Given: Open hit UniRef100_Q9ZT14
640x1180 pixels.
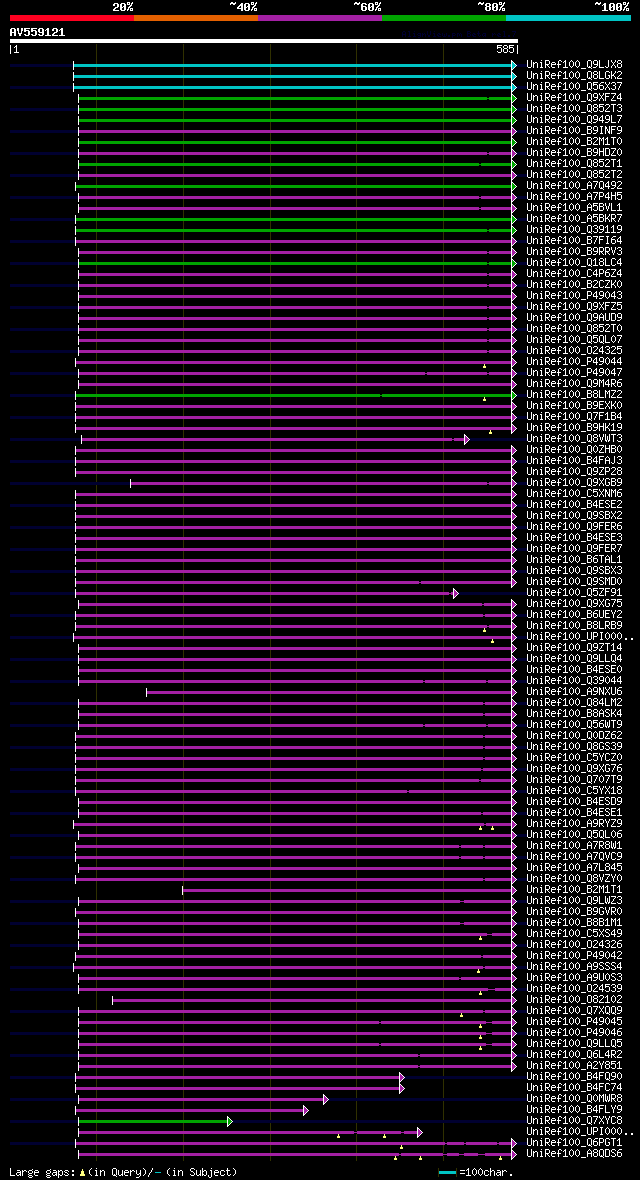Looking at the screenshot, I should [574, 648].
